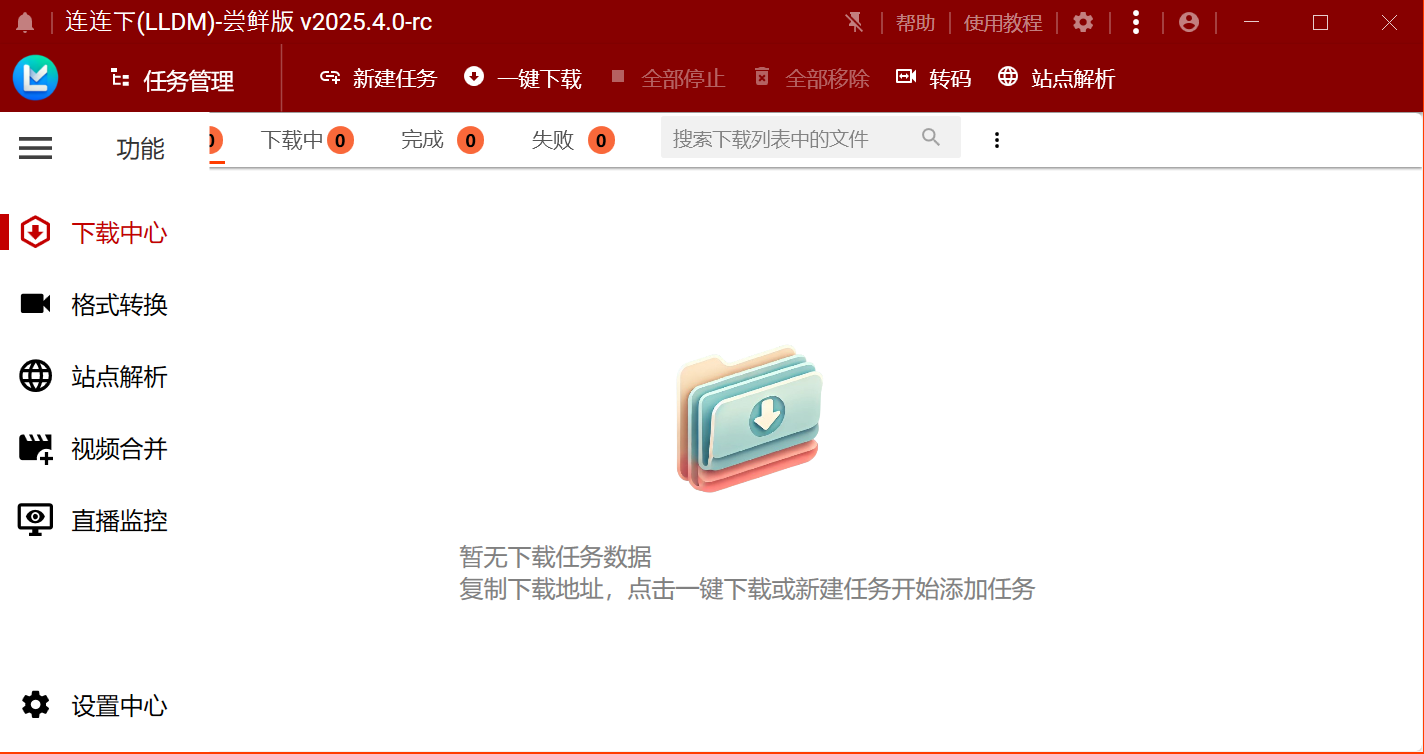The height and width of the screenshot is (754, 1424).
Task: Open 视频合并 from the sidebar
Action: coord(118,449)
